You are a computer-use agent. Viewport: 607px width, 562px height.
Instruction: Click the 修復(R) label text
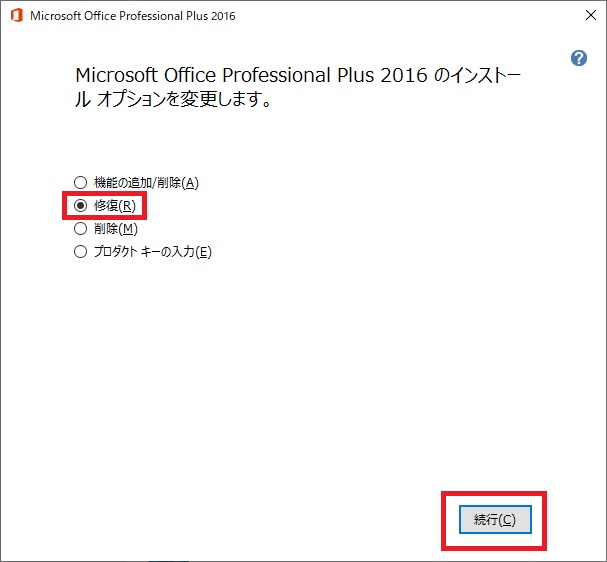coord(113,206)
